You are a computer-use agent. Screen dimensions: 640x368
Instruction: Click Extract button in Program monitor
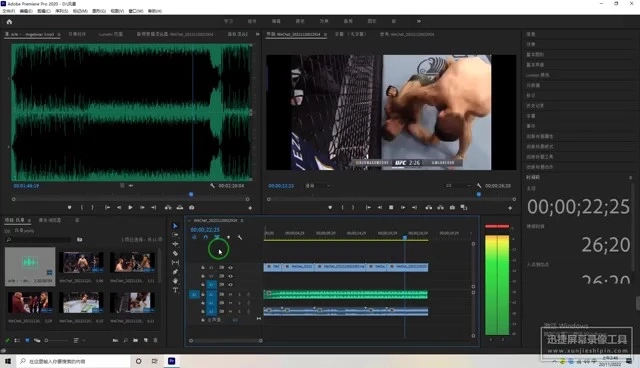tap(440, 208)
